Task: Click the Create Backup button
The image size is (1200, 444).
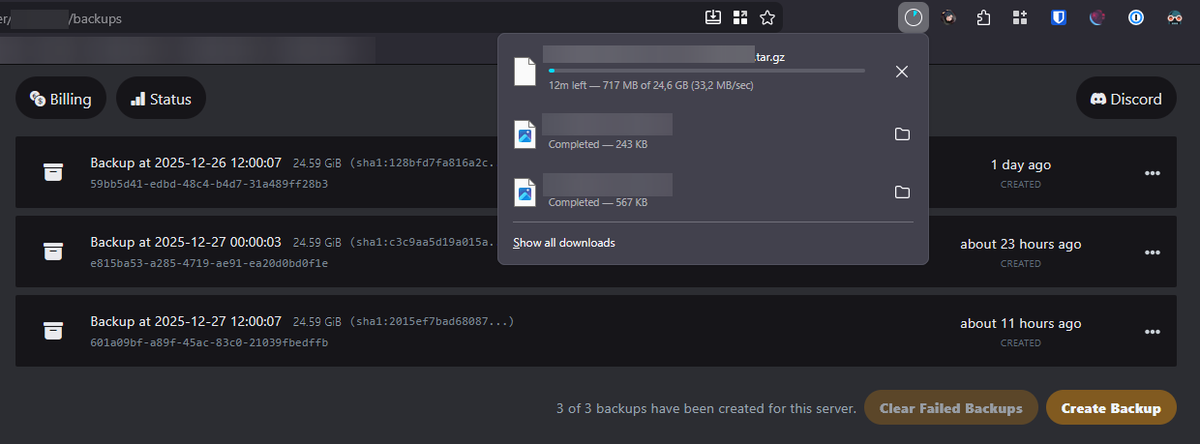Action: point(1111,408)
